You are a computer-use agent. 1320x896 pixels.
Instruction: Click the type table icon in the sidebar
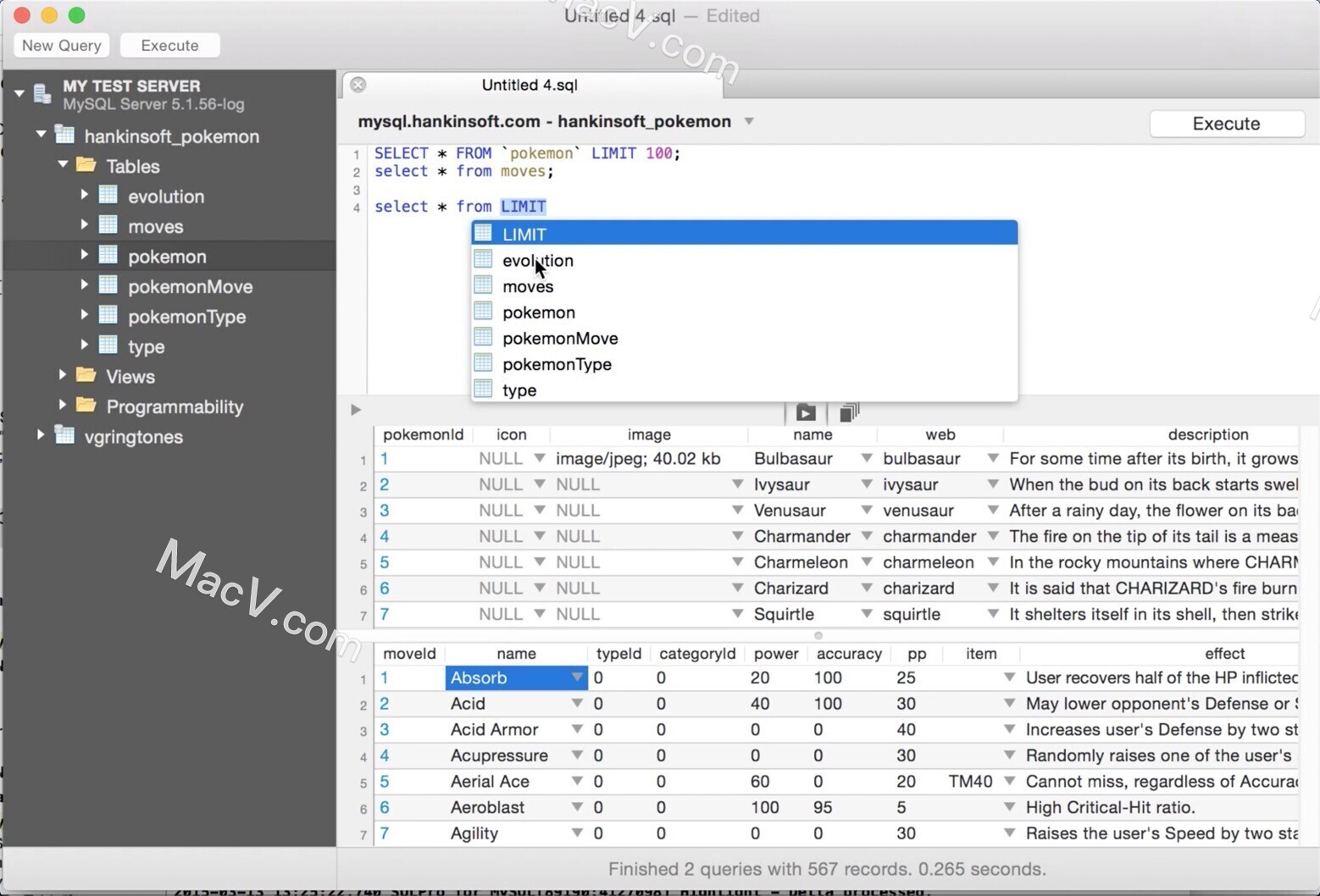point(108,346)
